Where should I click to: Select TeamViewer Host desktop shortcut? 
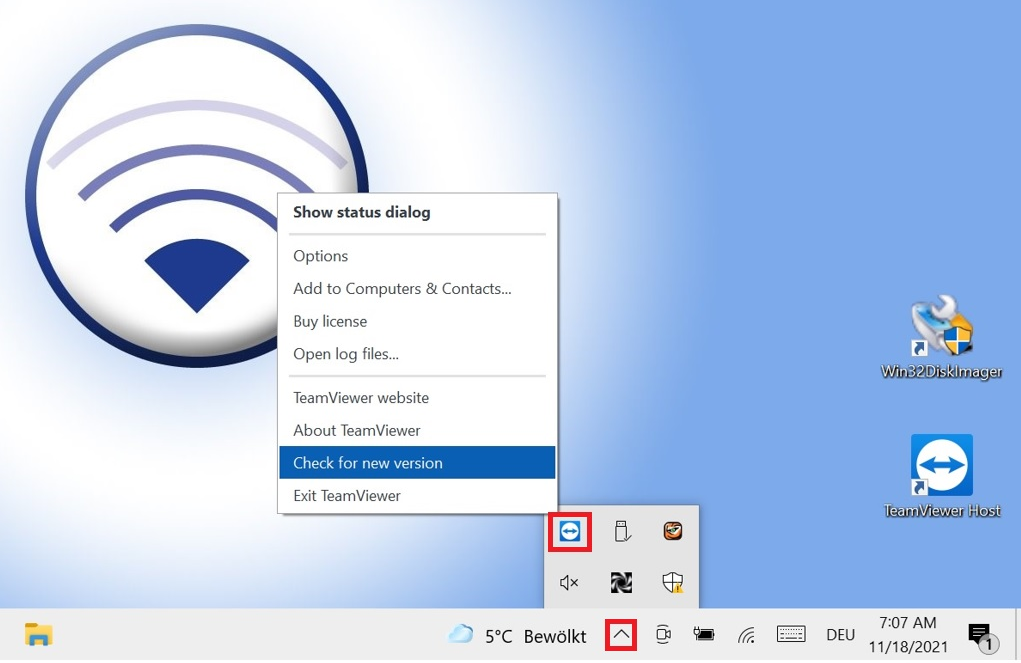[942, 477]
